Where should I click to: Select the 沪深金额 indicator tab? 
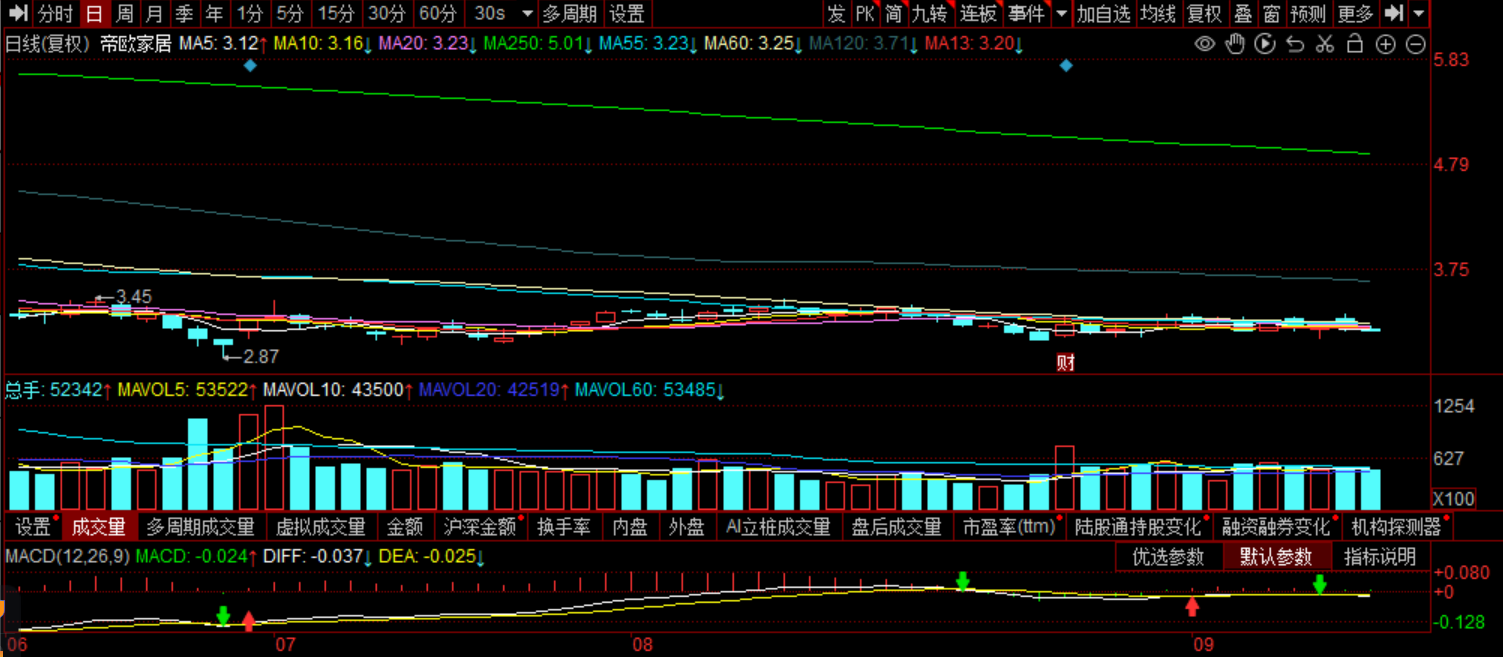pos(481,526)
